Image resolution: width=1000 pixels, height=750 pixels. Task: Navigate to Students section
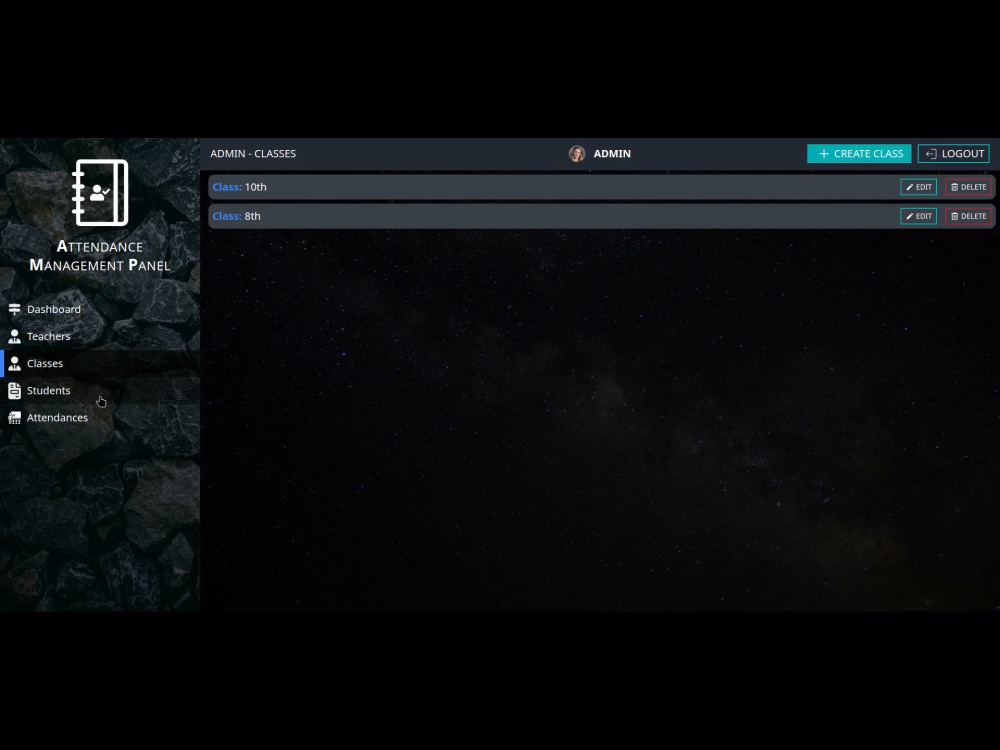(x=100, y=390)
